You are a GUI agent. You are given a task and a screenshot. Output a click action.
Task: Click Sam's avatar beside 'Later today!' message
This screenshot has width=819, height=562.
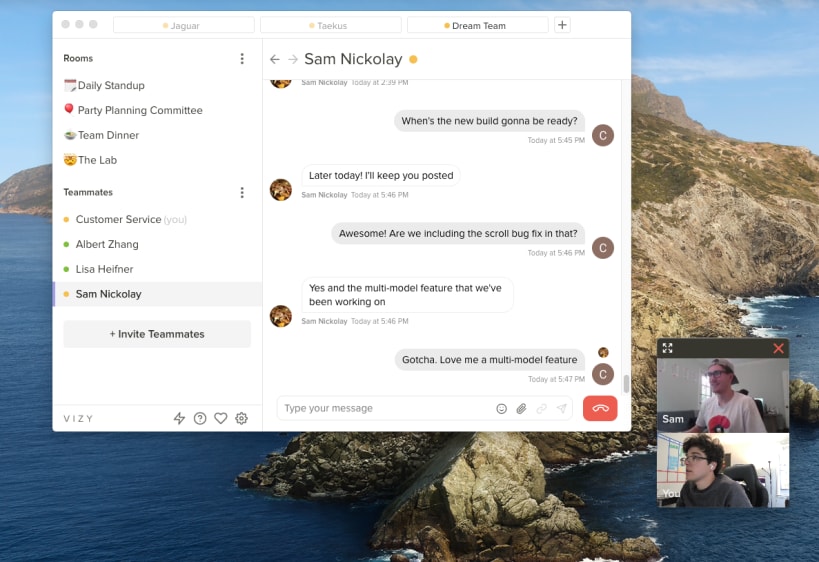click(x=281, y=190)
